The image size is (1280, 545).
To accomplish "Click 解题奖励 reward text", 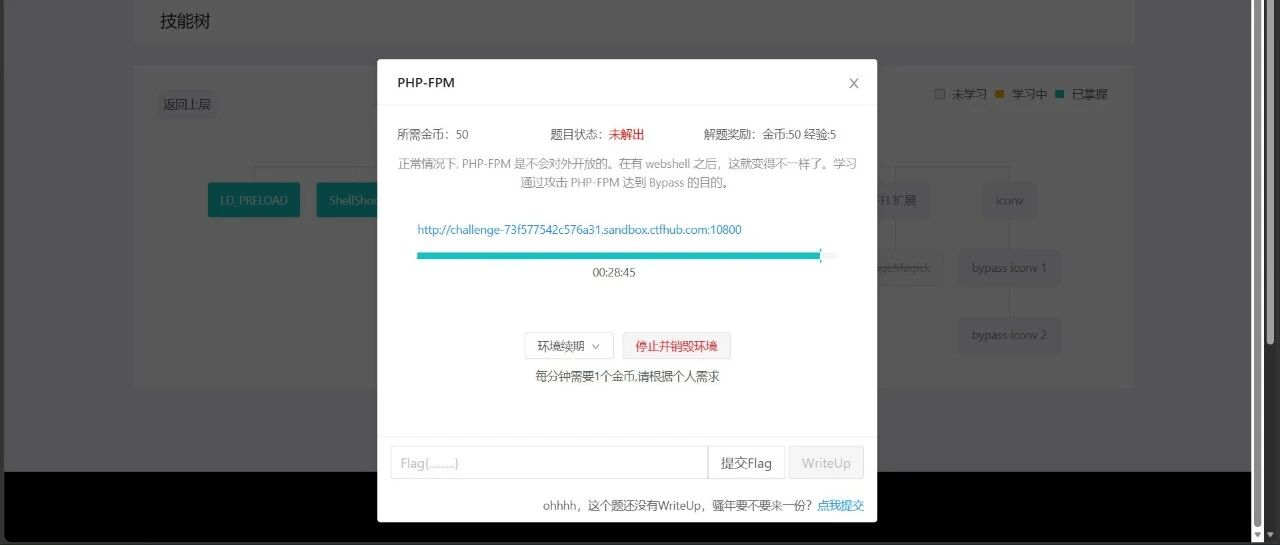I will click(x=770, y=134).
